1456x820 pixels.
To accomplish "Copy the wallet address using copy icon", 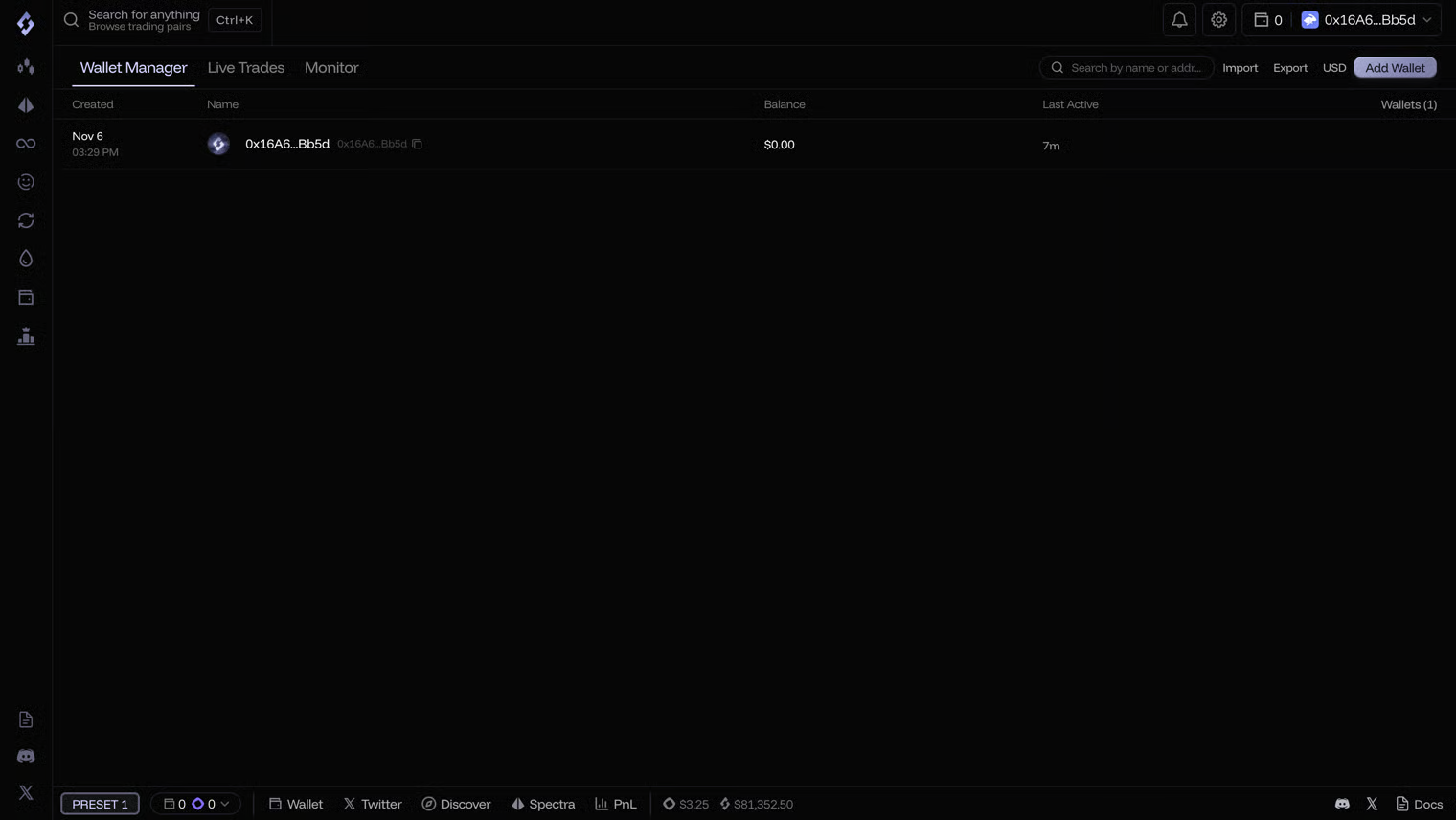I will [x=417, y=144].
